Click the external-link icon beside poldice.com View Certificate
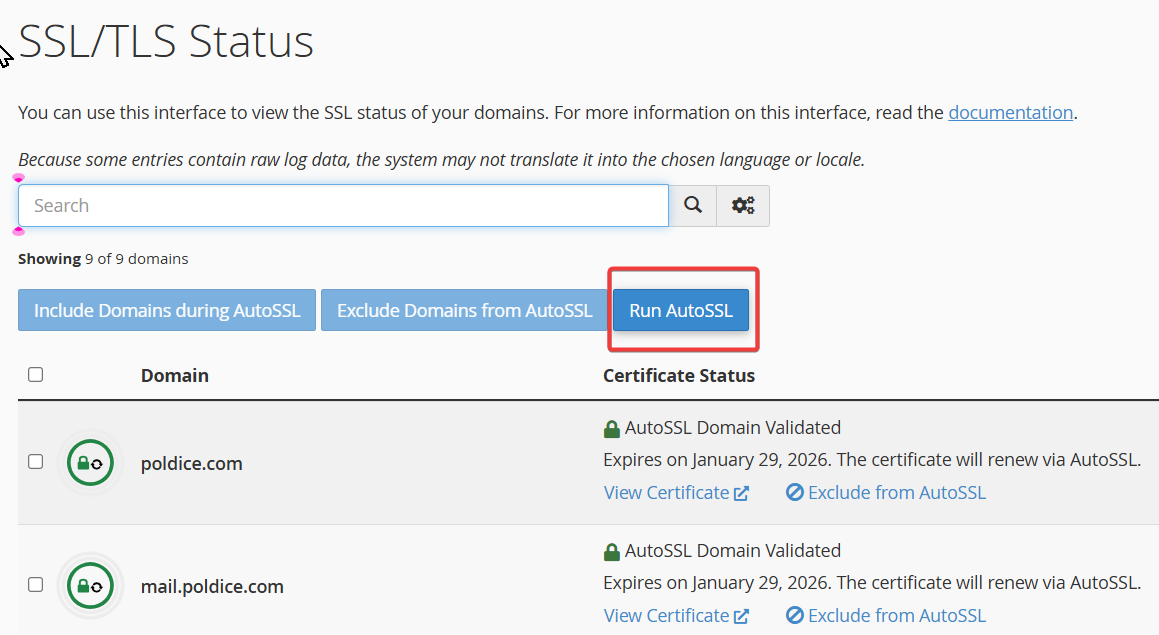1159x635 pixels. point(741,493)
